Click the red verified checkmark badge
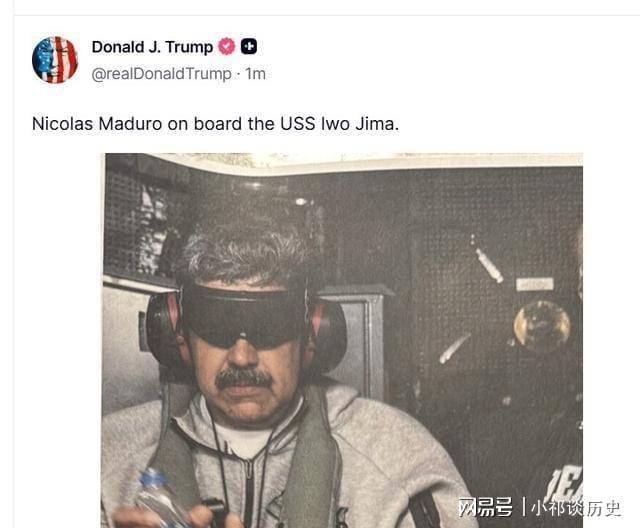Viewport: 640px width, 528px height. pyautogui.click(x=227, y=46)
